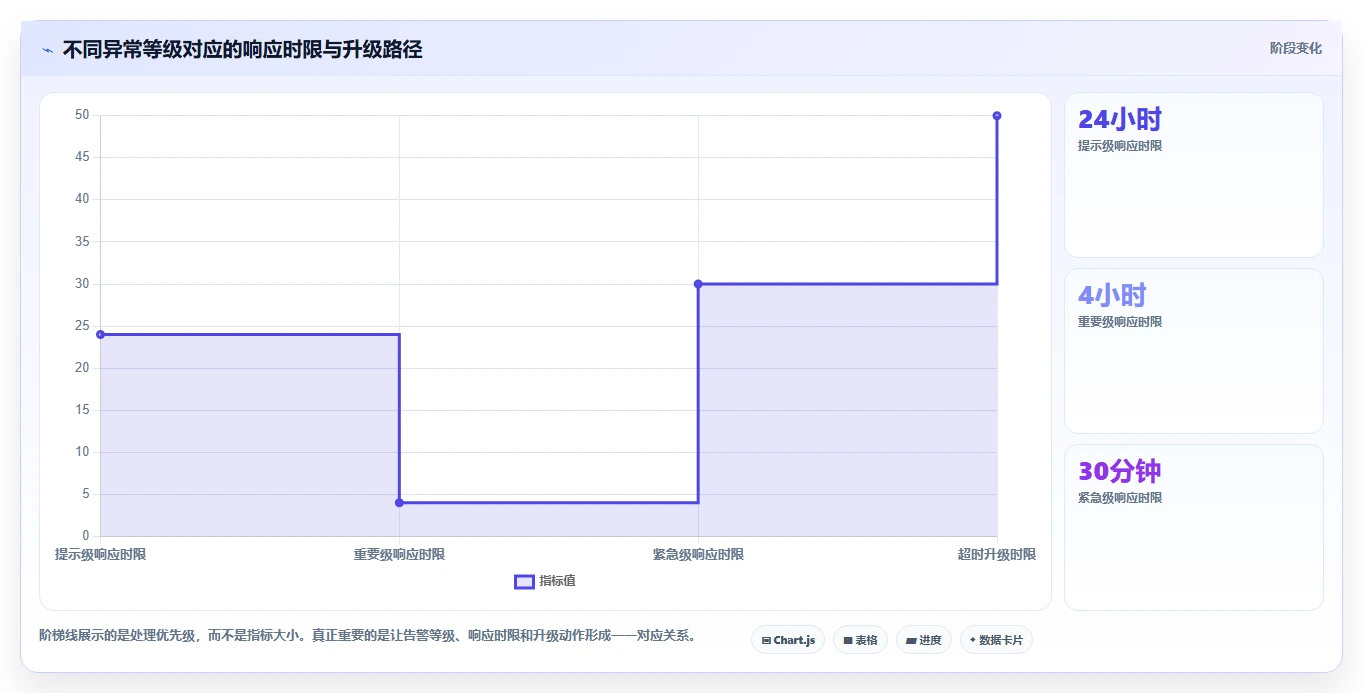This screenshot has height=693, width=1363.
Task: Click the 紧急级响应时限 caption under 30分钟
Action: 1120,498
